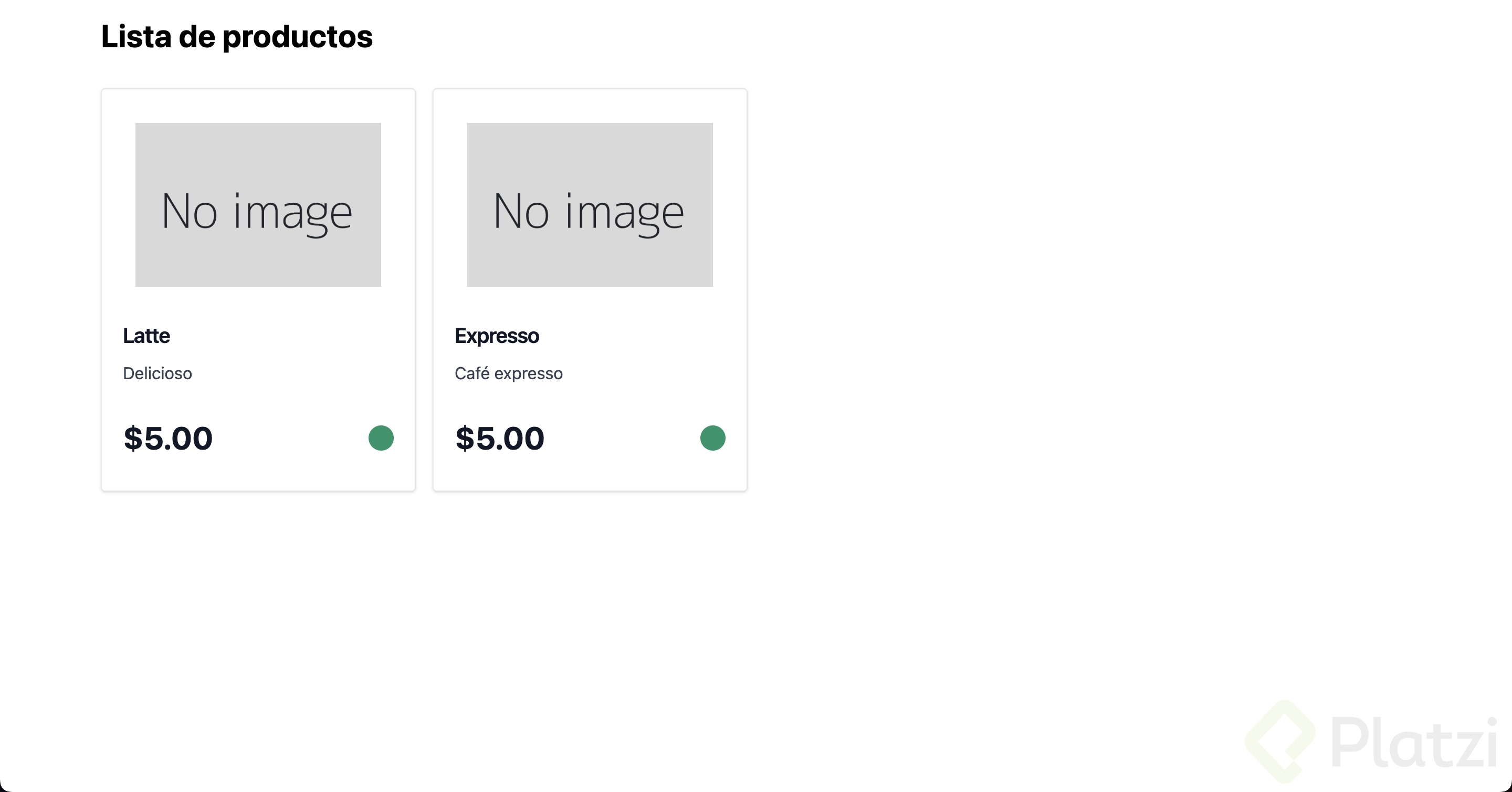
Task: Click the word 'Lista' in page heading
Action: pyautogui.click(x=136, y=36)
